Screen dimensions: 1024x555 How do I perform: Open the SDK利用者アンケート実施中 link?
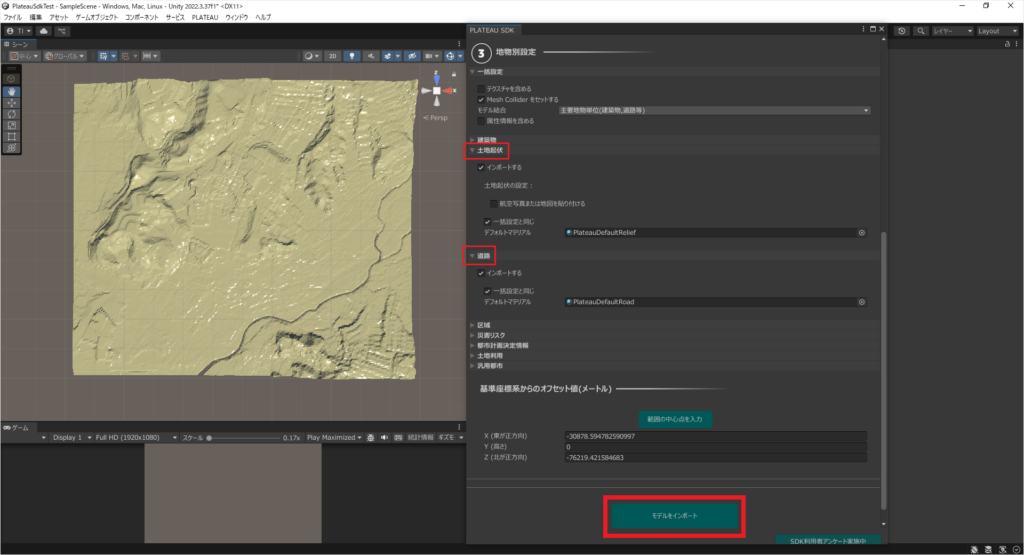[x=827, y=541]
